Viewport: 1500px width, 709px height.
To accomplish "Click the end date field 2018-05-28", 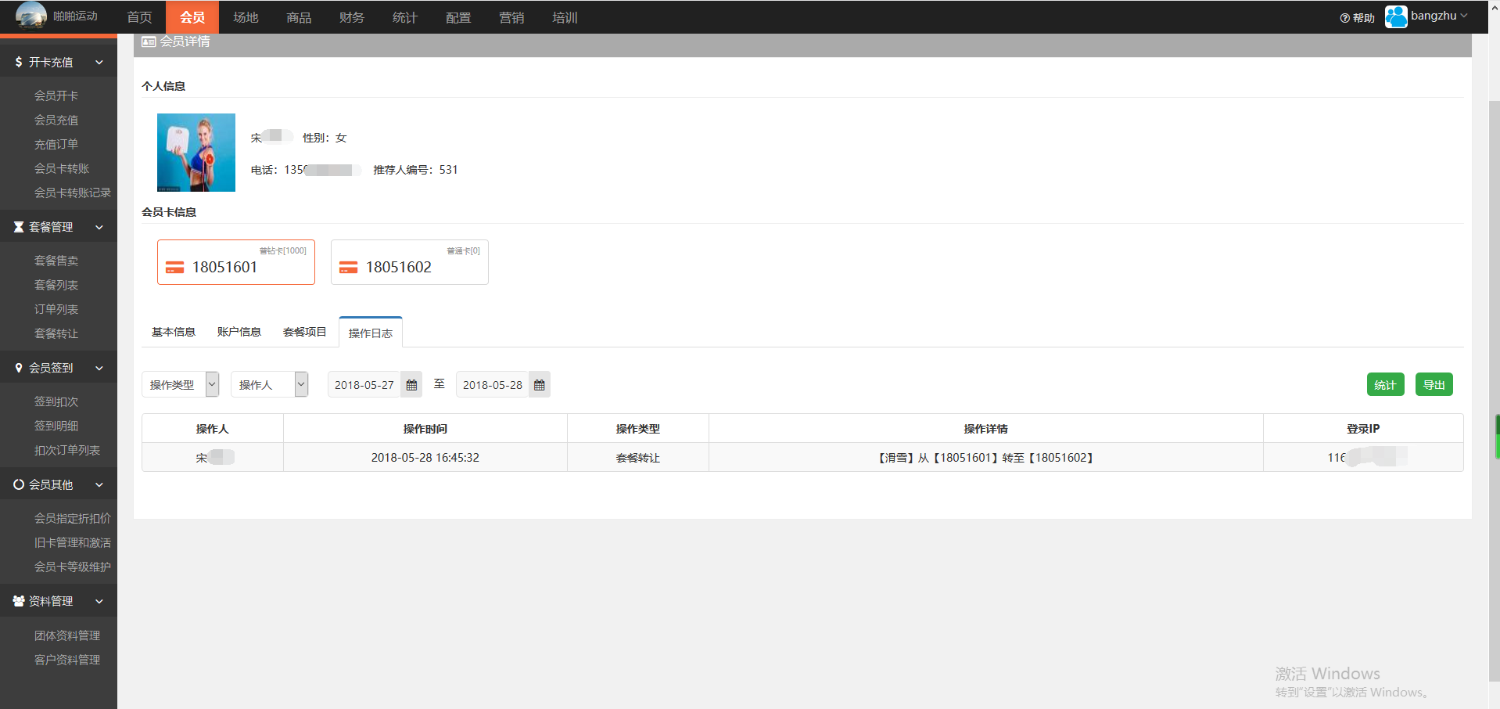I will [x=493, y=385].
